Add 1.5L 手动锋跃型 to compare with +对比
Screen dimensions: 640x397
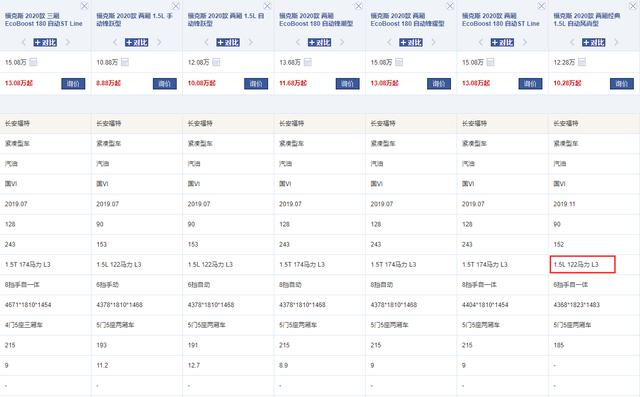click(x=137, y=42)
